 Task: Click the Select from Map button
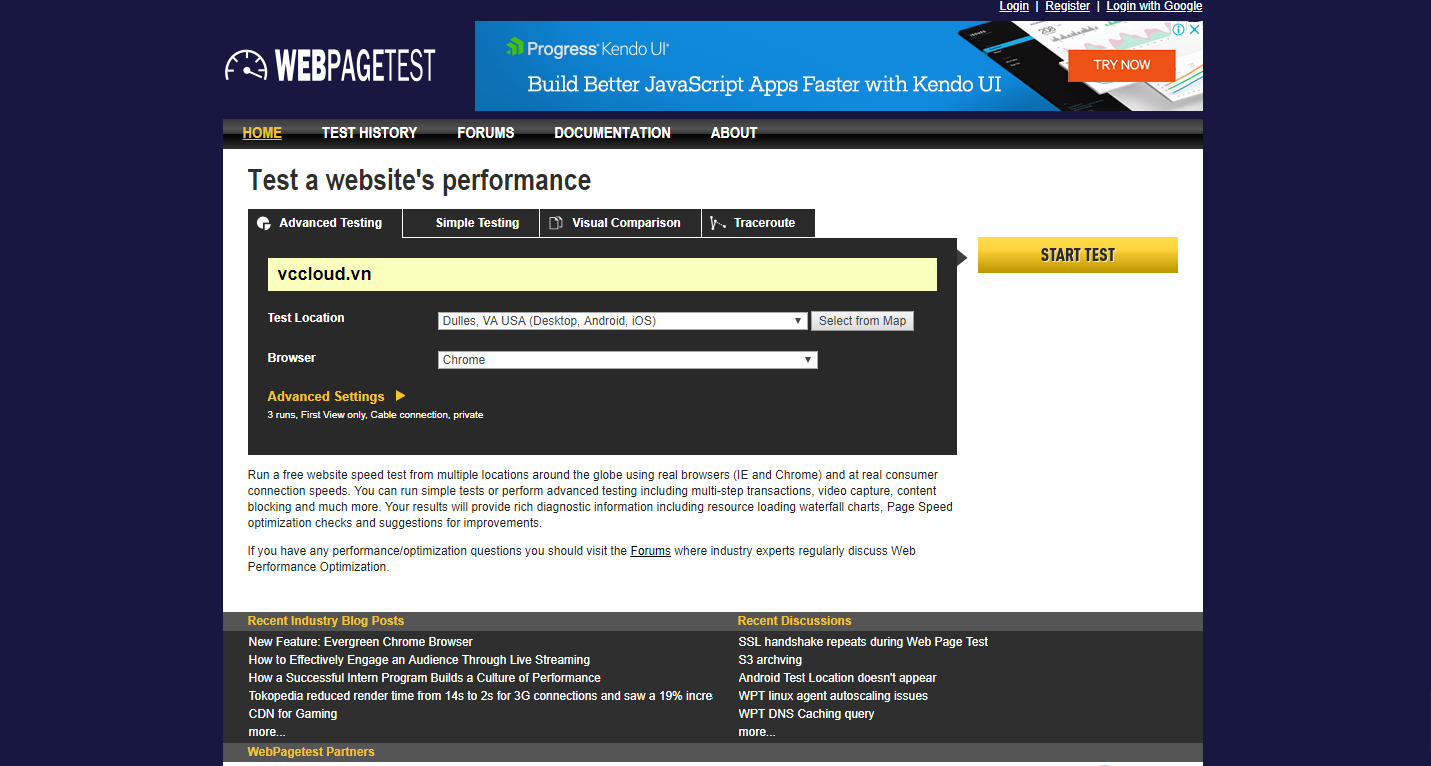[x=862, y=321]
